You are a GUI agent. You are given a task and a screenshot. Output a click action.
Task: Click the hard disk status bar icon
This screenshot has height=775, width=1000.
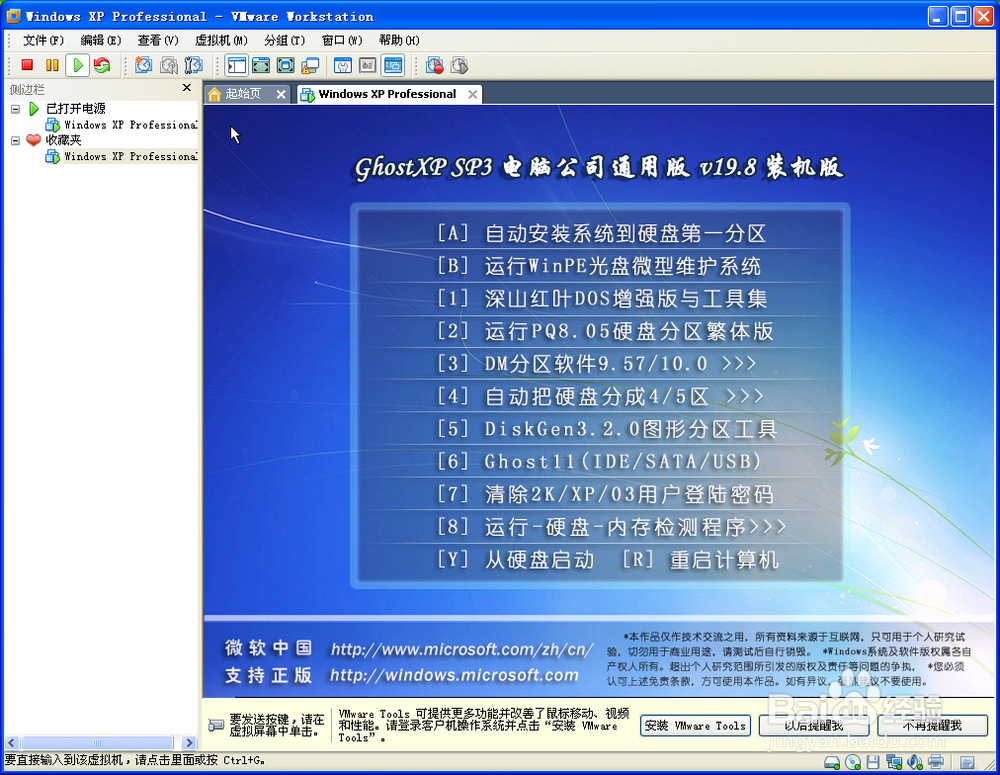pyautogui.click(x=832, y=762)
